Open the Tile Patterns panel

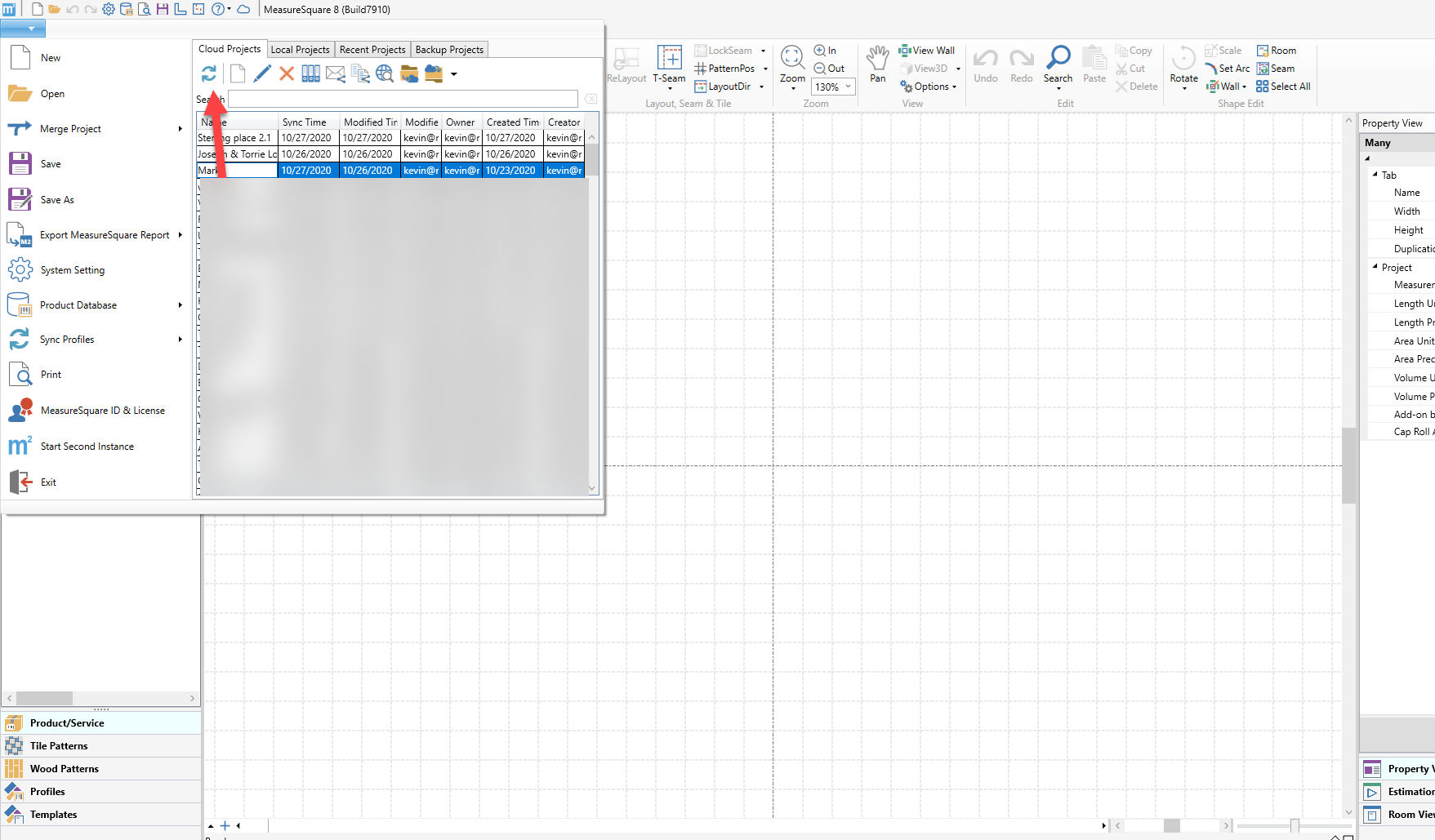(101, 746)
